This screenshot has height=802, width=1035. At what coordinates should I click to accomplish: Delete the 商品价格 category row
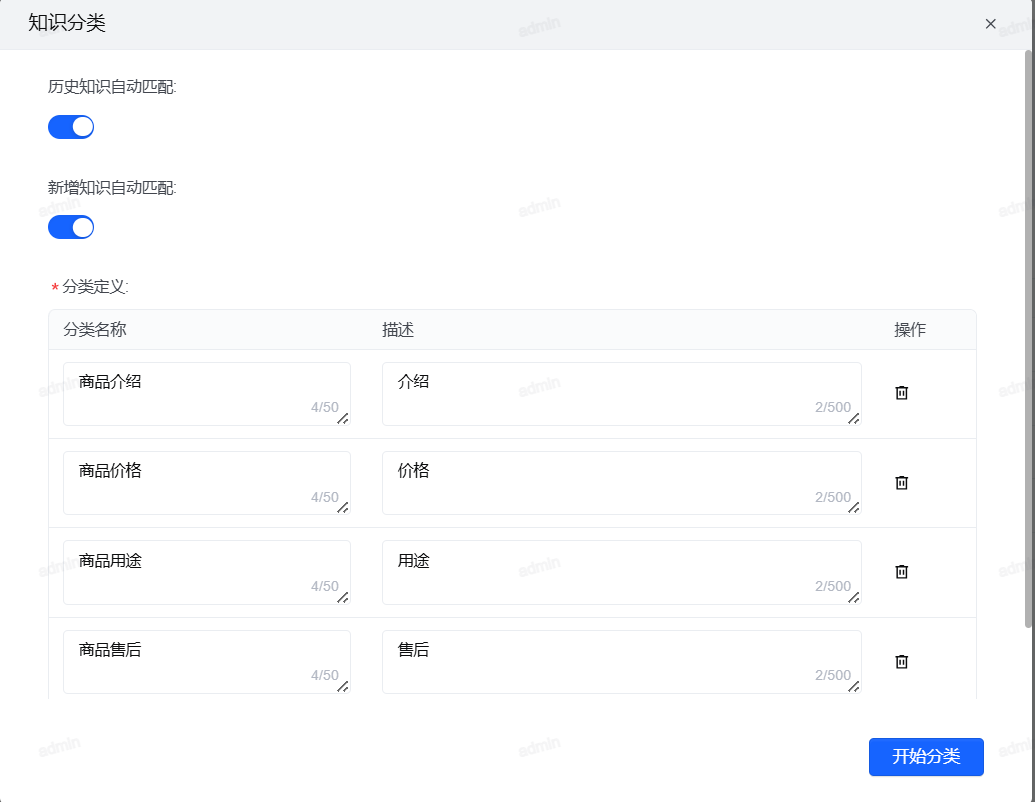[901, 483]
